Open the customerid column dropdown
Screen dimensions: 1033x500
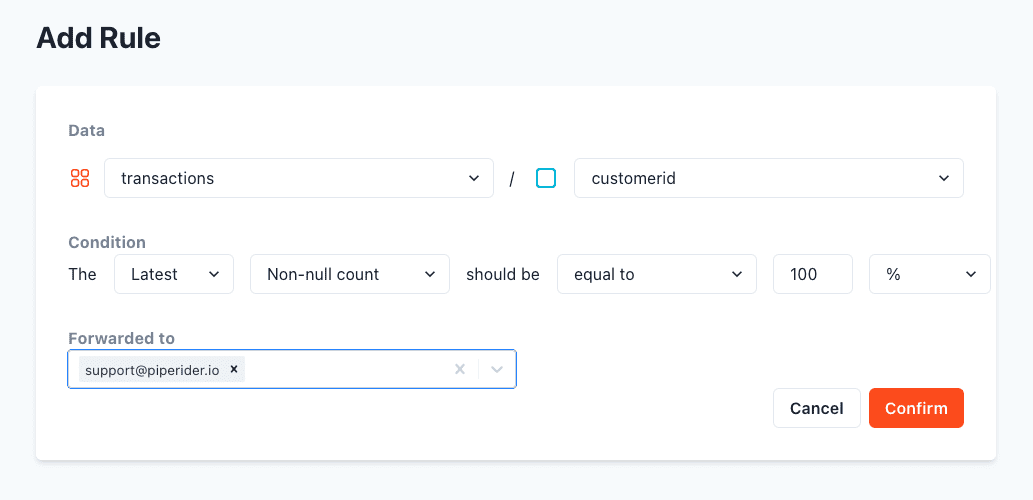769,178
